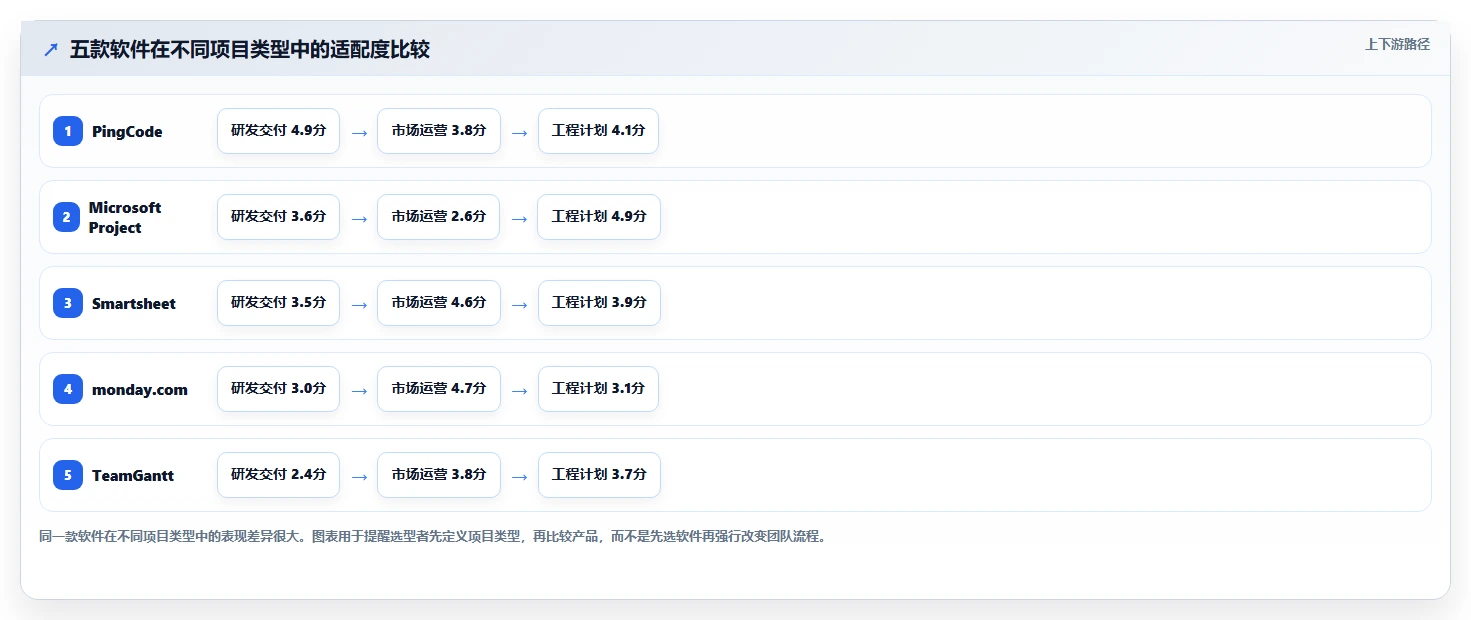Select the Smartsheet row name
Image resolution: width=1471 pixels, height=620 pixels.
(134, 304)
